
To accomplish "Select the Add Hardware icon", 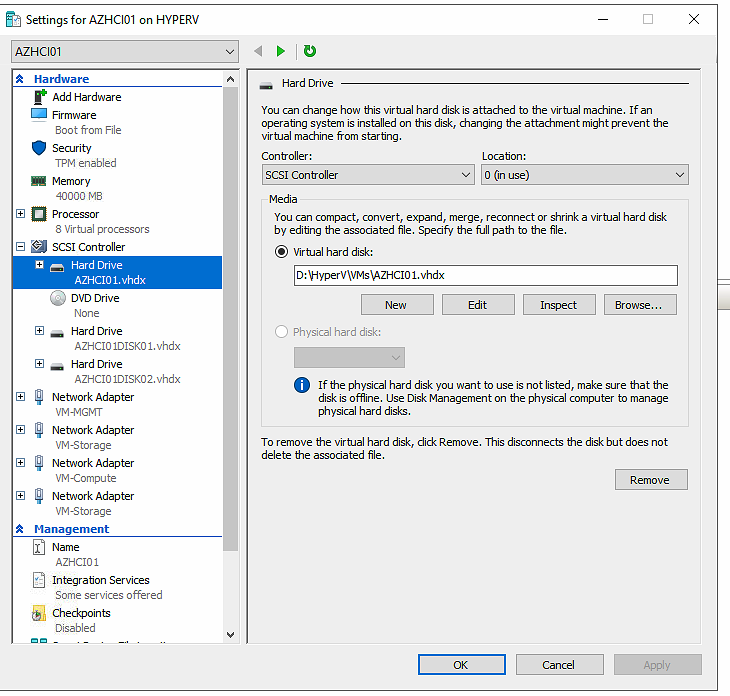I will tap(39, 97).
